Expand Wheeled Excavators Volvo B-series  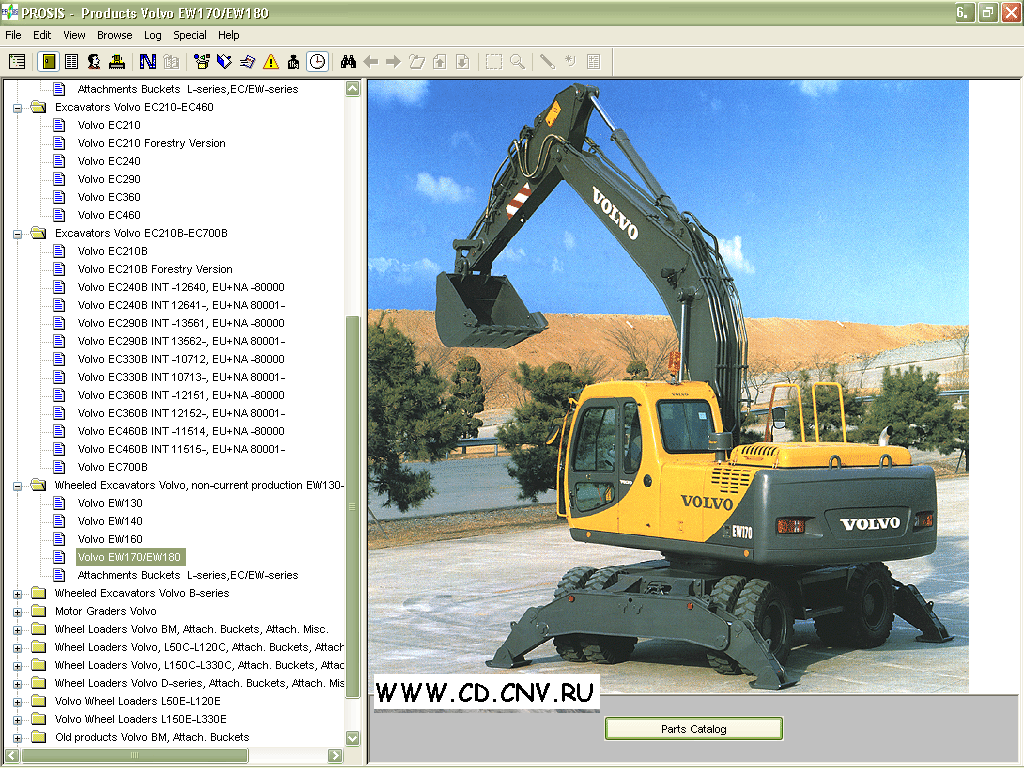click(18, 594)
